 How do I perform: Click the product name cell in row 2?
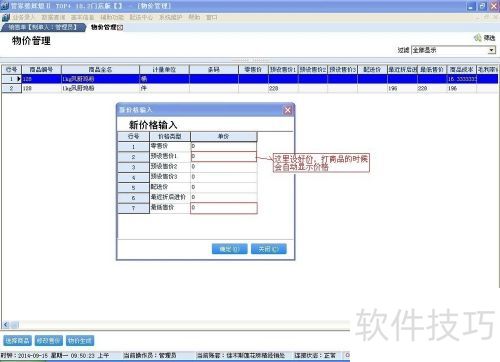pos(100,88)
